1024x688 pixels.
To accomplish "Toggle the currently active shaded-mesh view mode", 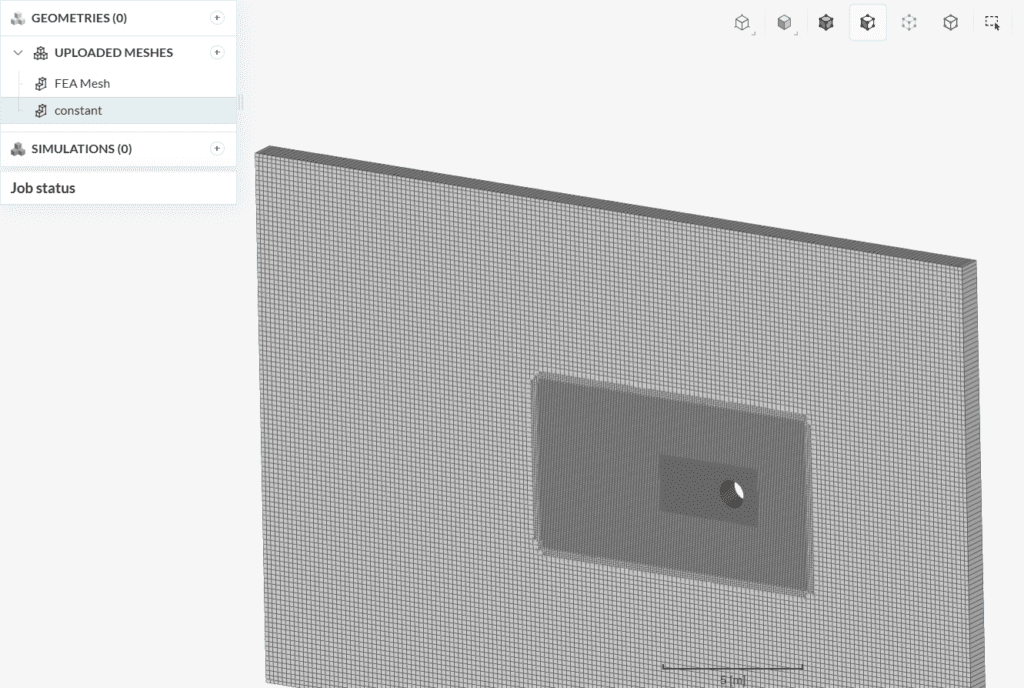I will 867,21.
